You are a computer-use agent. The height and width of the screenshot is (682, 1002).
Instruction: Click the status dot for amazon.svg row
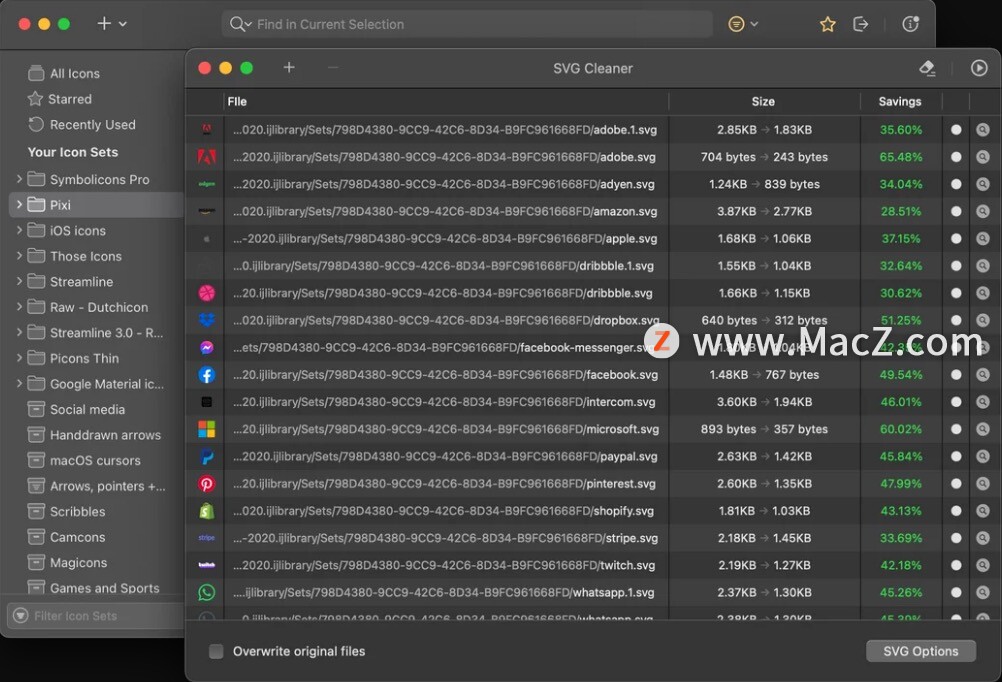pyautogui.click(x=956, y=211)
